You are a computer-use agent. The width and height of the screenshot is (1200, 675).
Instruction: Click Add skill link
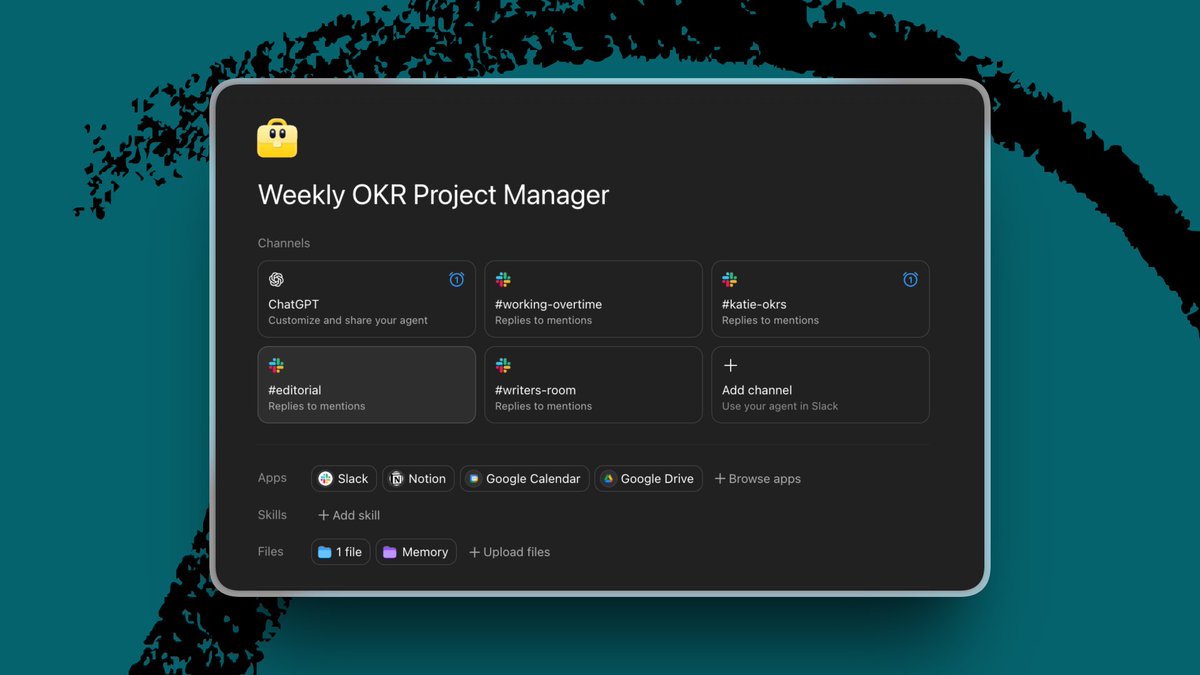click(349, 515)
